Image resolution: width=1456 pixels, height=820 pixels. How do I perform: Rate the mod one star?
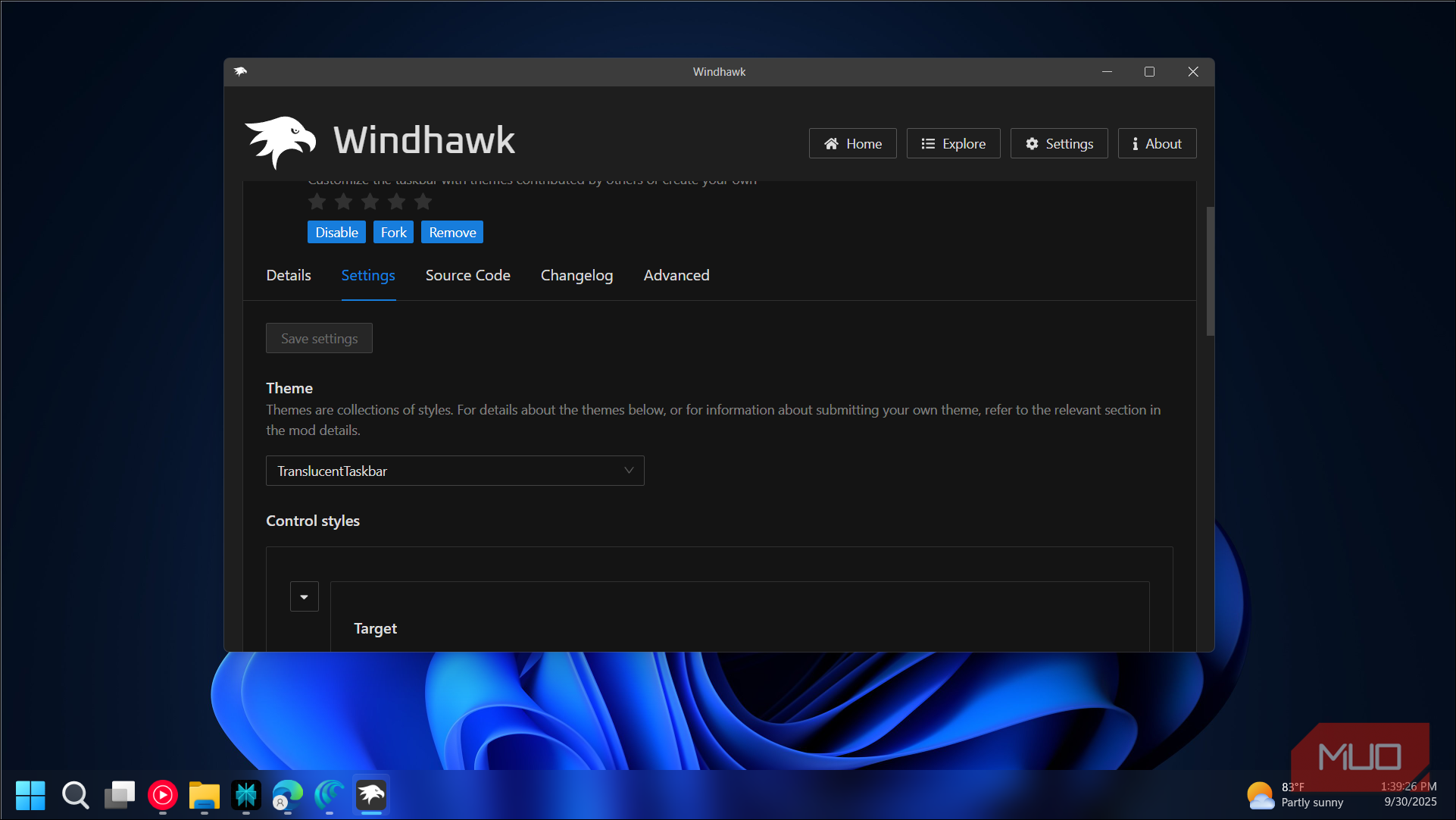pyautogui.click(x=317, y=202)
